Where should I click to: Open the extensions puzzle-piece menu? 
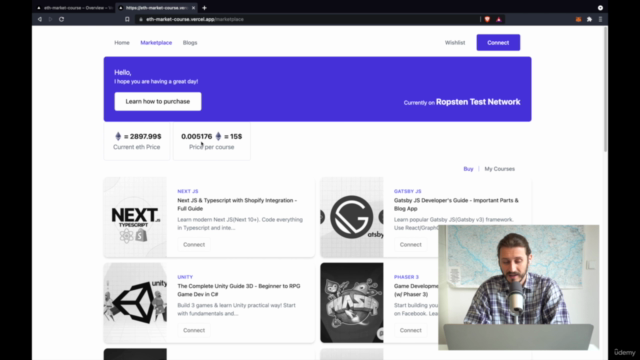coord(589,19)
